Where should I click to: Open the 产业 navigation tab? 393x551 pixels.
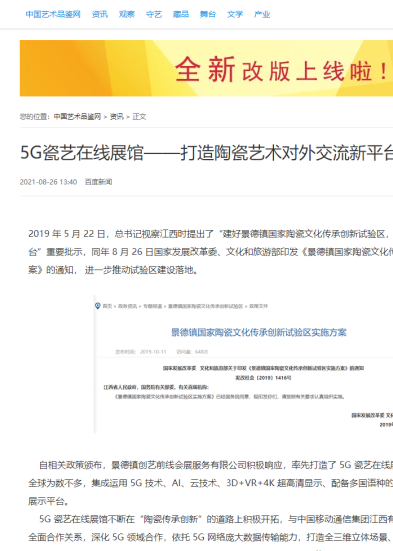[262, 14]
